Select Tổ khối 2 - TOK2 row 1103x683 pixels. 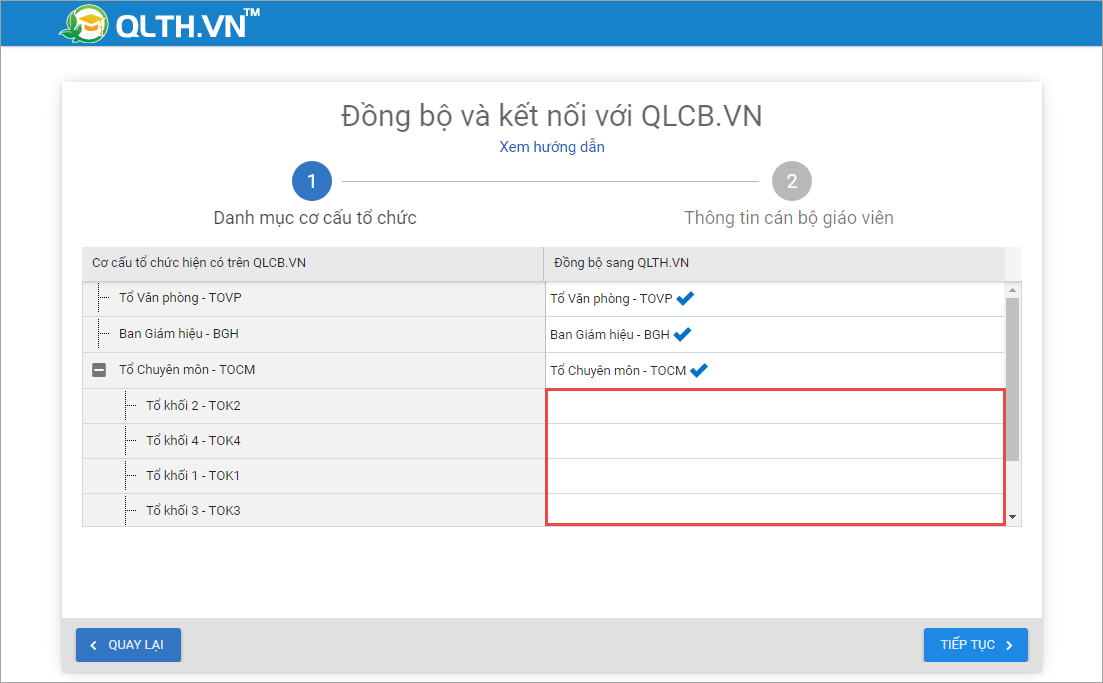point(314,406)
